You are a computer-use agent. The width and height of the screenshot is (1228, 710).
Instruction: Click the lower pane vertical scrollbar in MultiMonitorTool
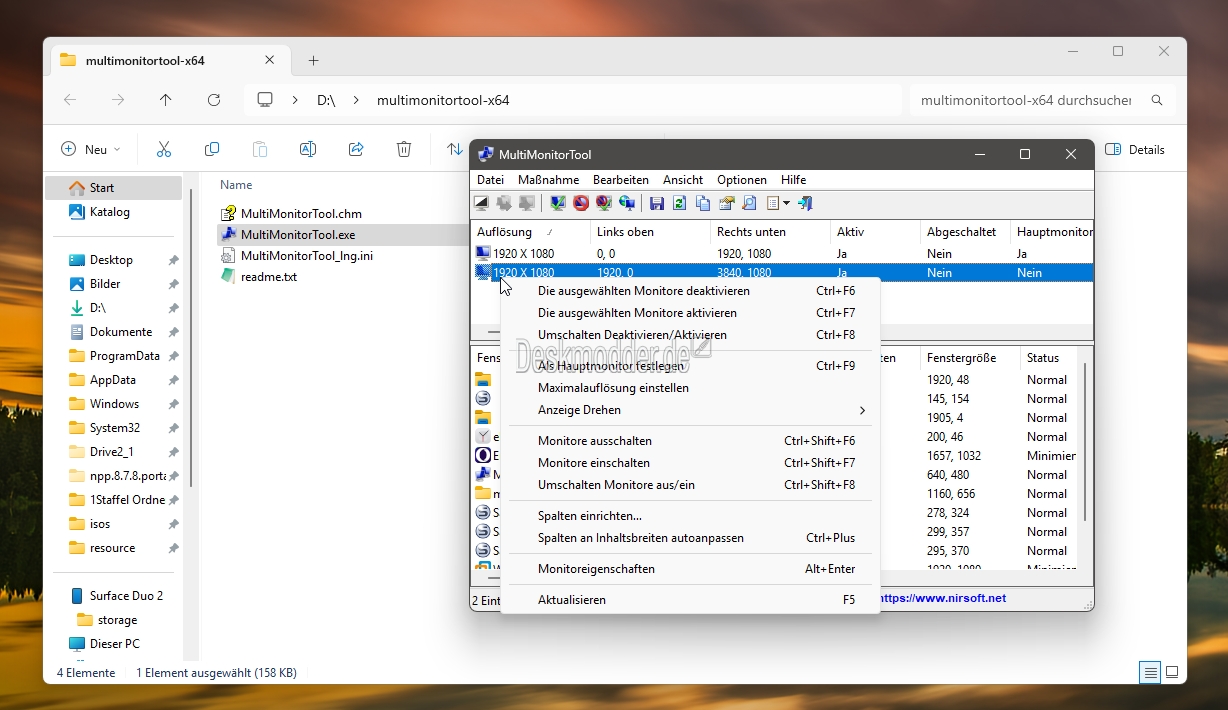tap(1084, 440)
